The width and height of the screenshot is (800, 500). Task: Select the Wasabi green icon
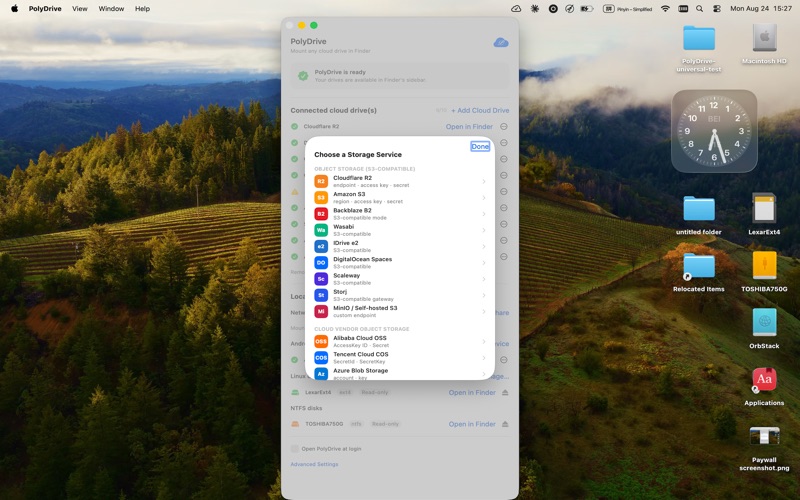[321, 230]
